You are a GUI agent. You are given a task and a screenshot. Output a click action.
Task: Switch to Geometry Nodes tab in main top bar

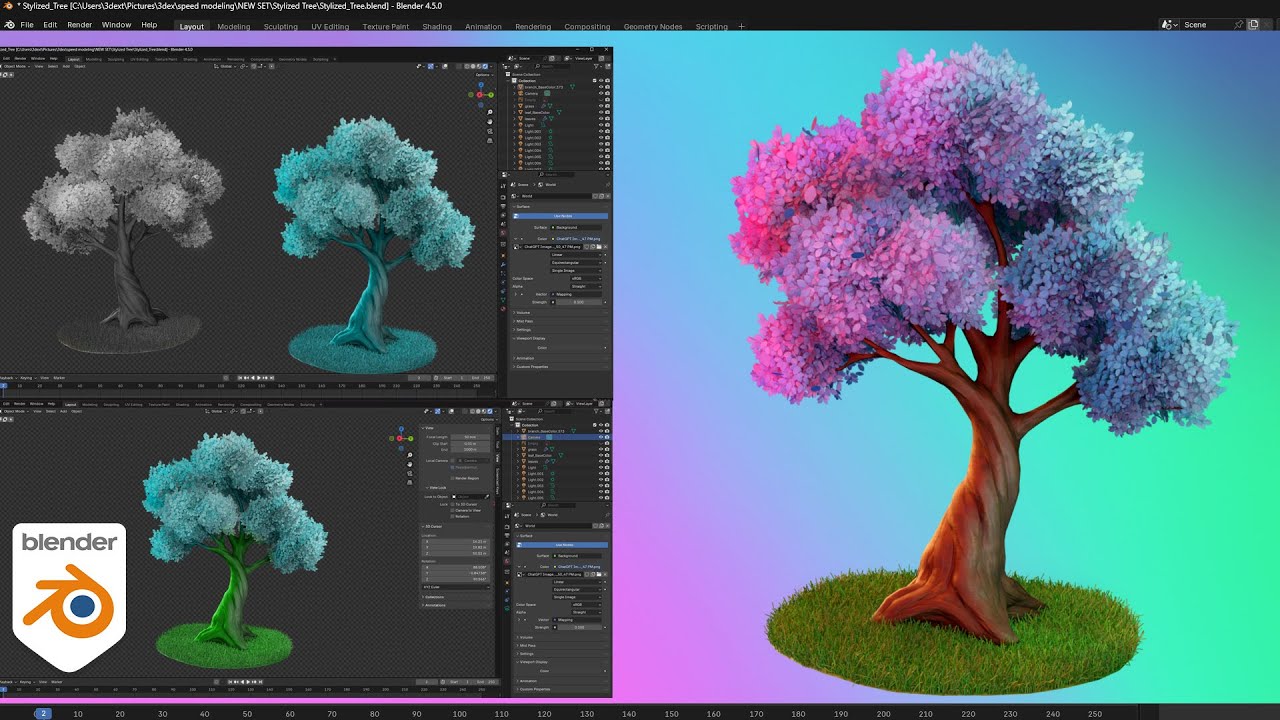click(x=652, y=27)
